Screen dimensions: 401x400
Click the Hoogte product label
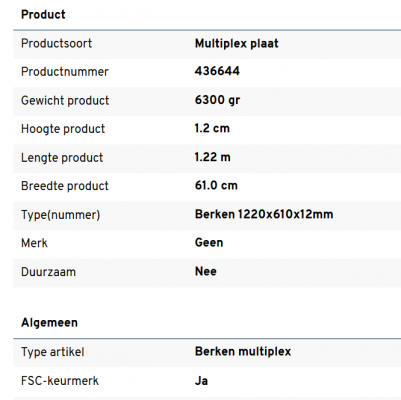(x=63, y=129)
